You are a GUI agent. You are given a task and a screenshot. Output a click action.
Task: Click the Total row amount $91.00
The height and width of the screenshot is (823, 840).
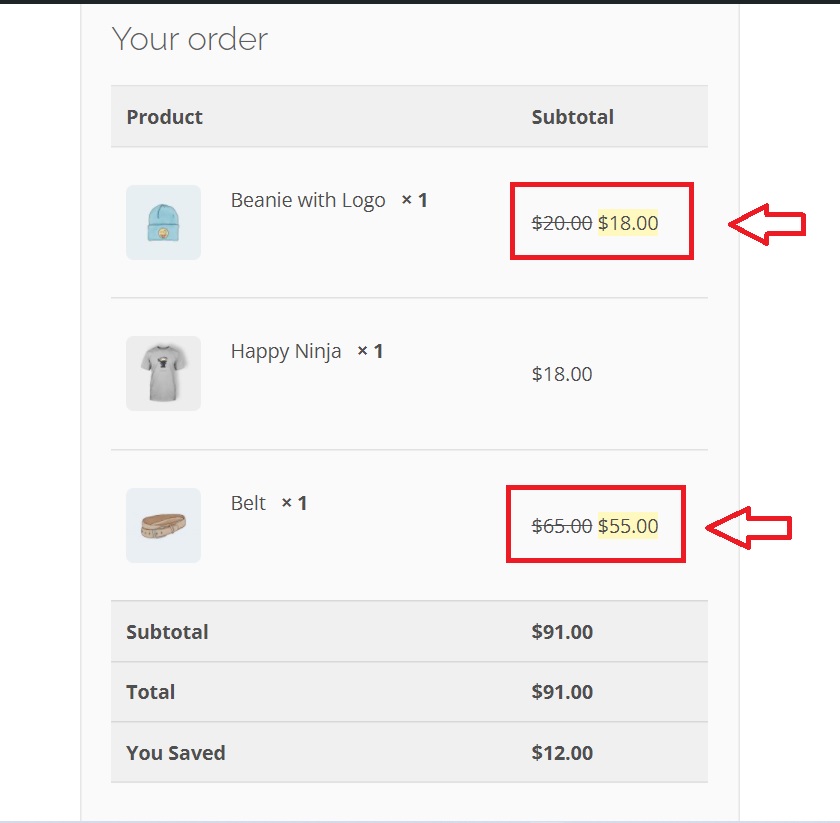(x=562, y=692)
